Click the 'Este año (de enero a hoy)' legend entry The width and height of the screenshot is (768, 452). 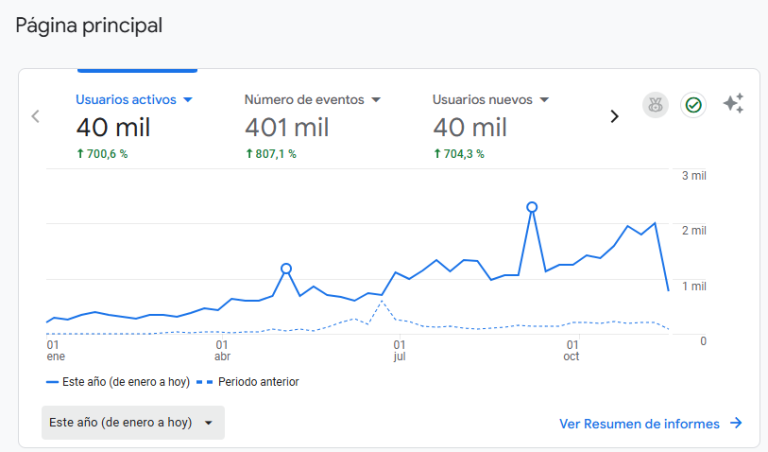point(118,382)
